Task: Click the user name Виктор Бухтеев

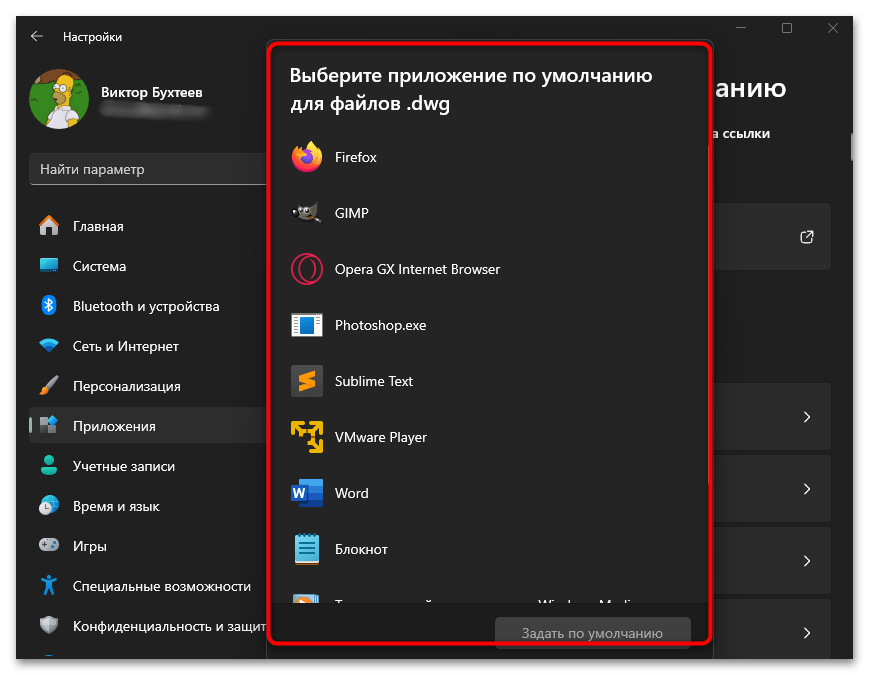Action: click(x=151, y=92)
